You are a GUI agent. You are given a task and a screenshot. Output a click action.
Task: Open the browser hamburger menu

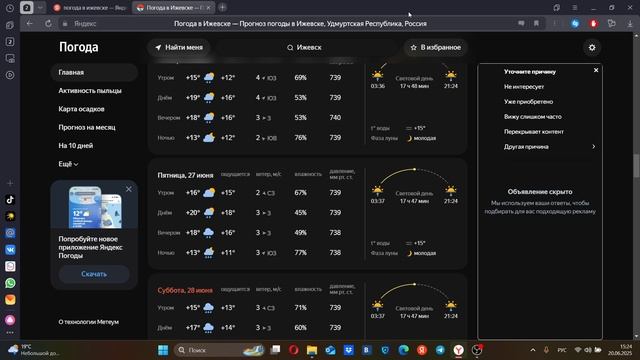click(575, 8)
